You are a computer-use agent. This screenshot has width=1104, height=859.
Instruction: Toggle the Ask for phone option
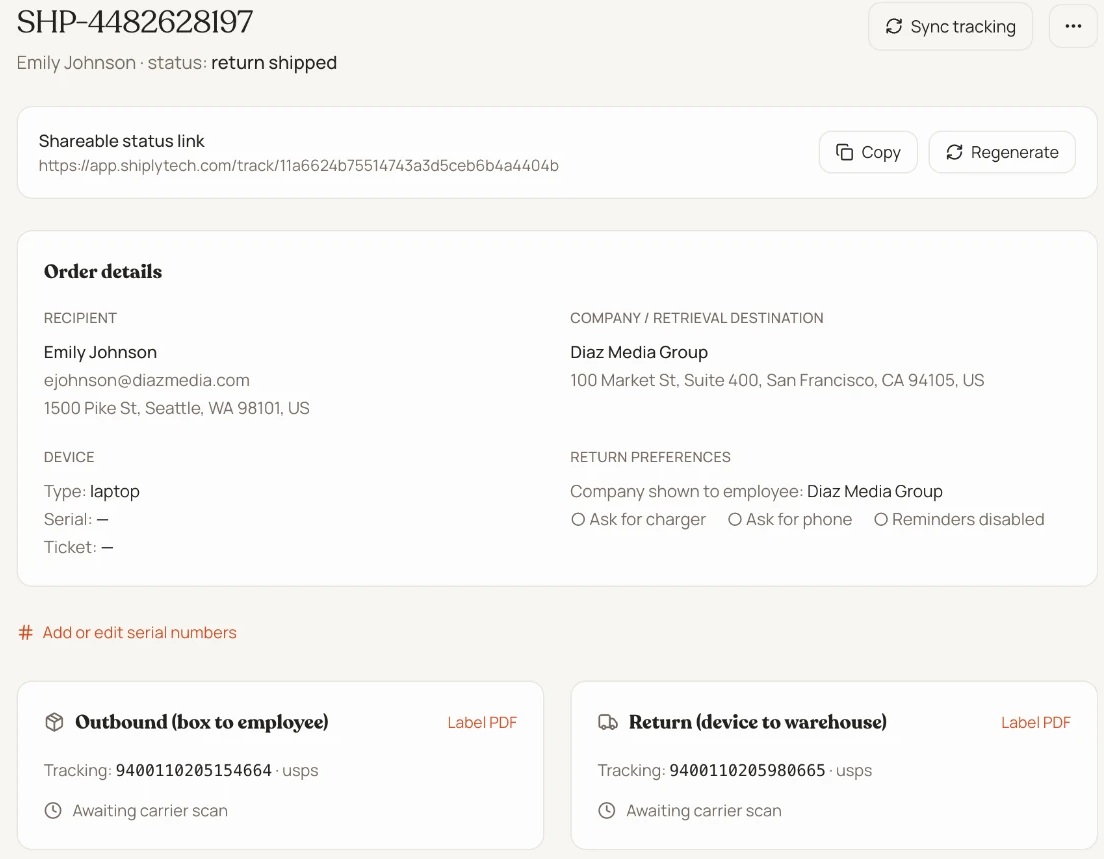(x=790, y=520)
